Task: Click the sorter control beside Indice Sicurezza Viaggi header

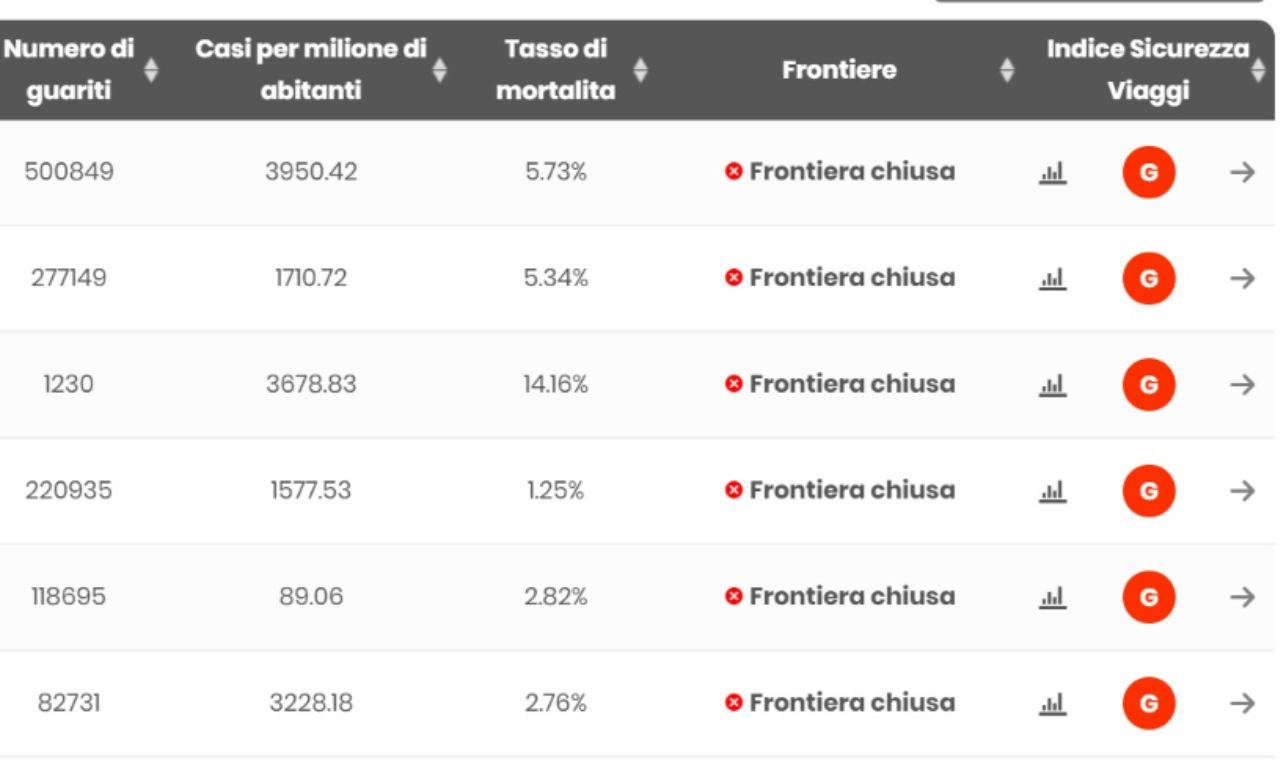Action: 1258,70
